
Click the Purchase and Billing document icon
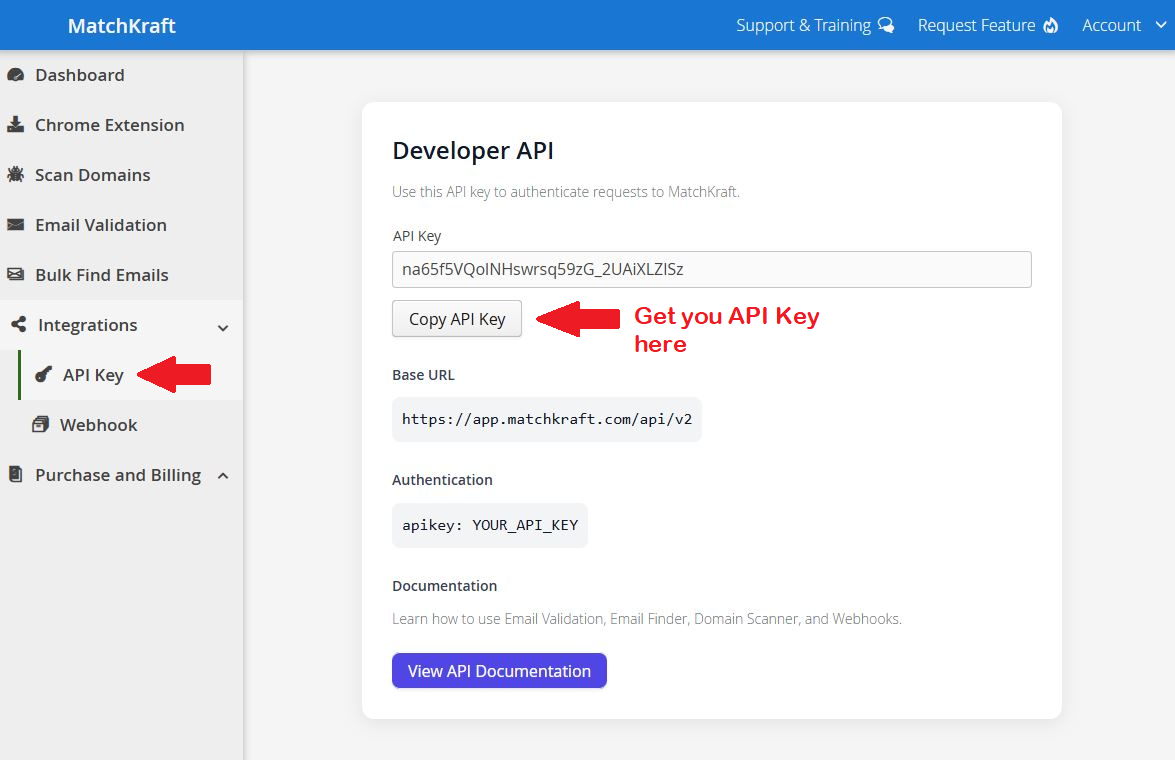[x=15, y=474]
